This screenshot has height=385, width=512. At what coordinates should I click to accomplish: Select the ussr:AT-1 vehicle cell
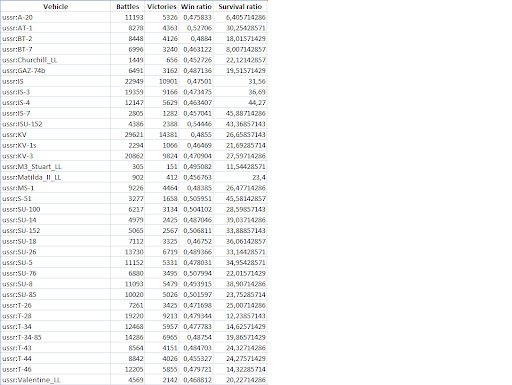[55, 28]
